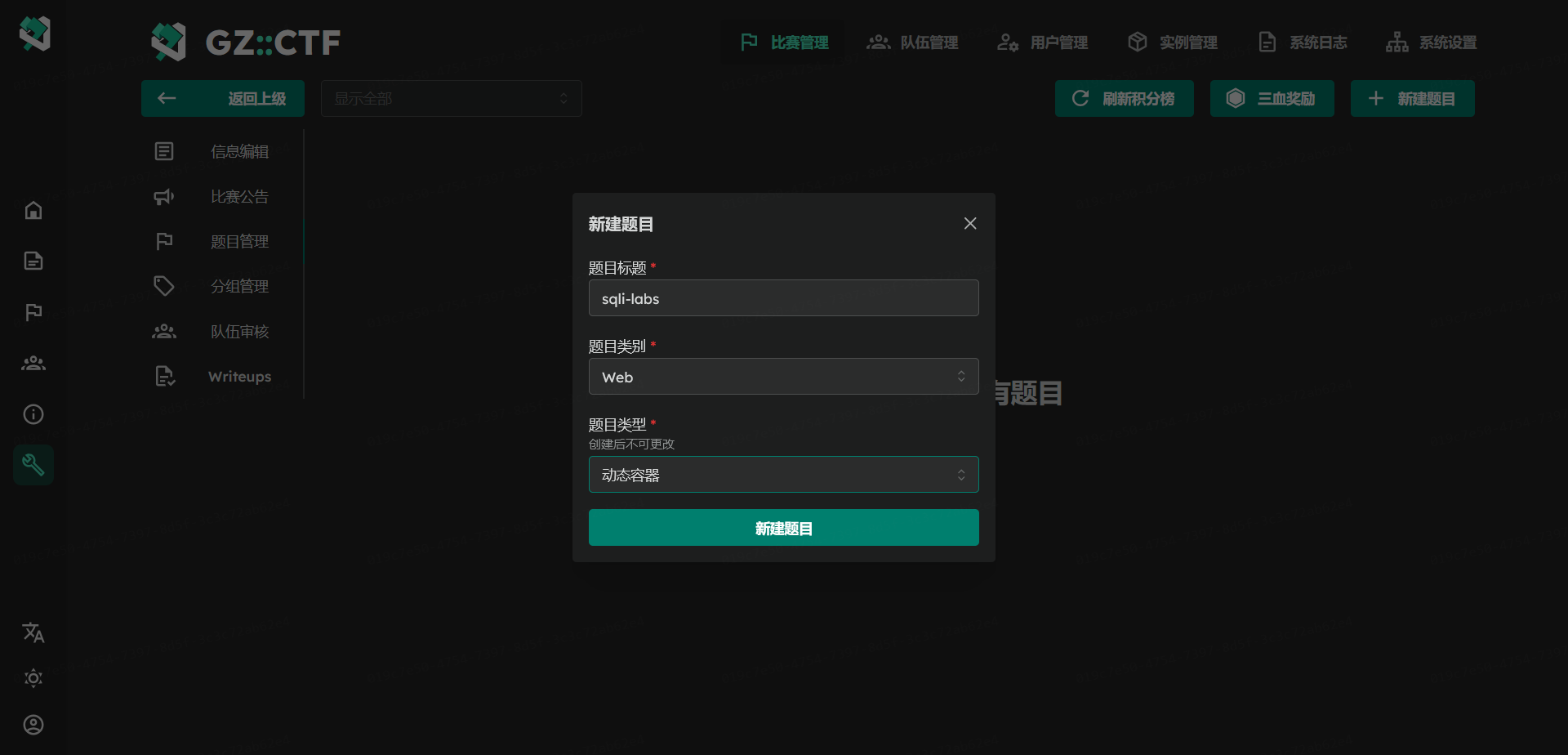Open the user account icon at bottom
The image size is (1568, 755).
33,725
